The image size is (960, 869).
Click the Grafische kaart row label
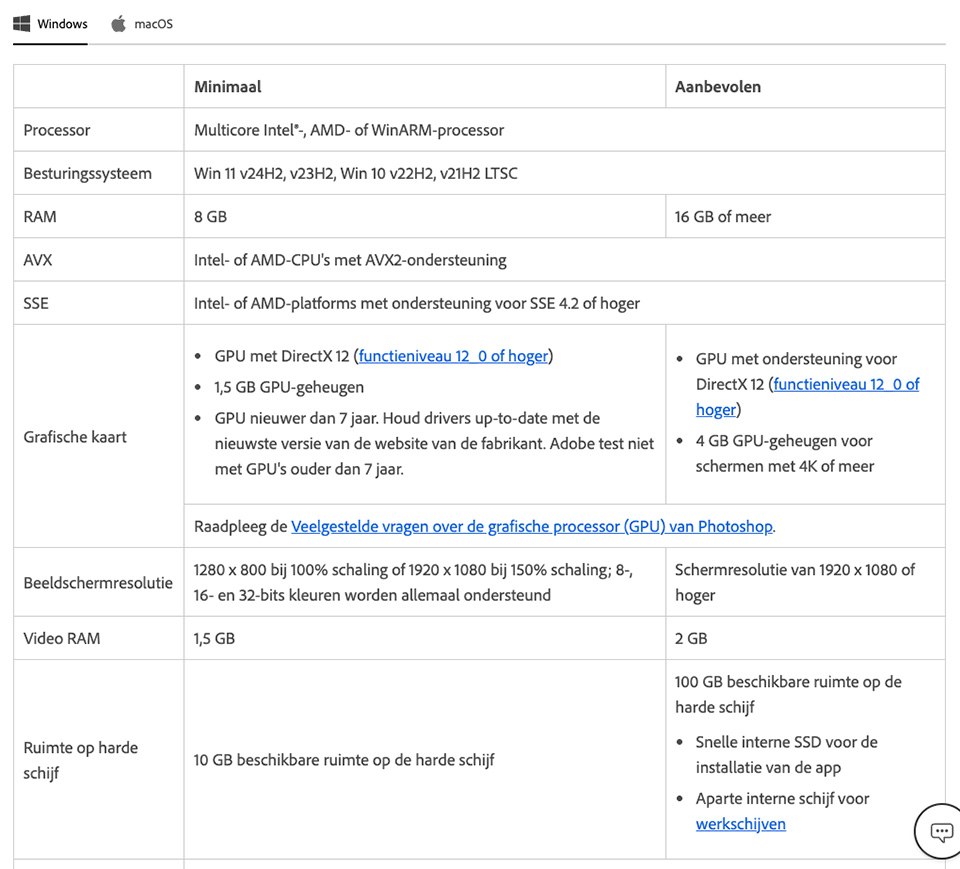coord(75,436)
